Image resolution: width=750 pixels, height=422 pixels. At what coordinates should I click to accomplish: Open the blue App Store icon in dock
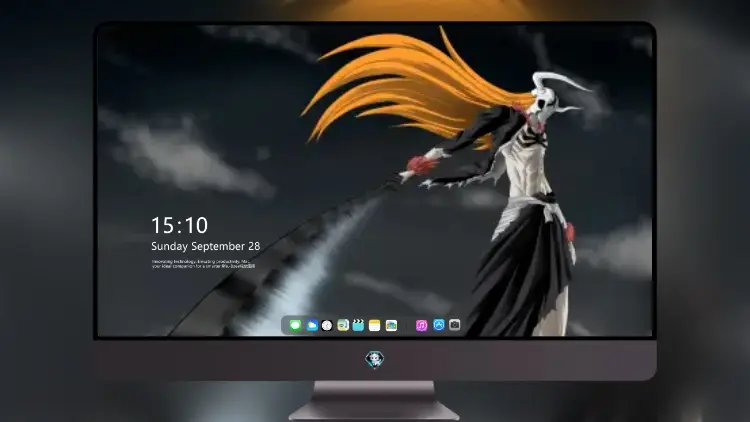pyautogui.click(x=439, y=325)
